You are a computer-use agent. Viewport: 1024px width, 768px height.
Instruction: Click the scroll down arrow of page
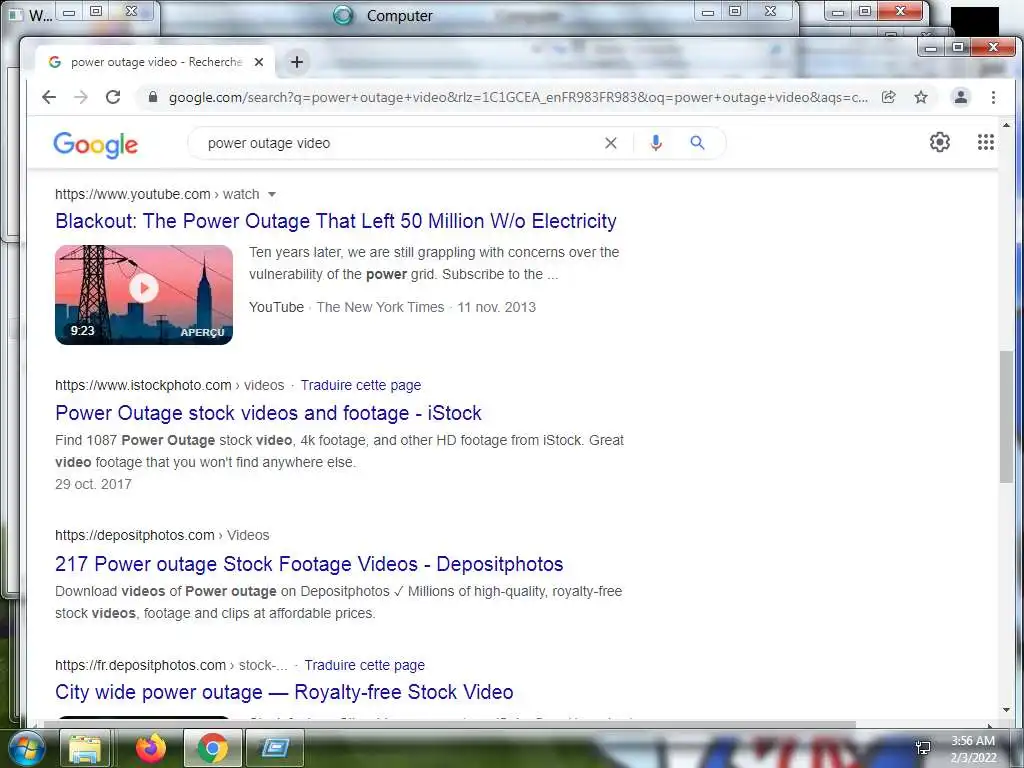pyautogui.click(x=1006, y=710)
